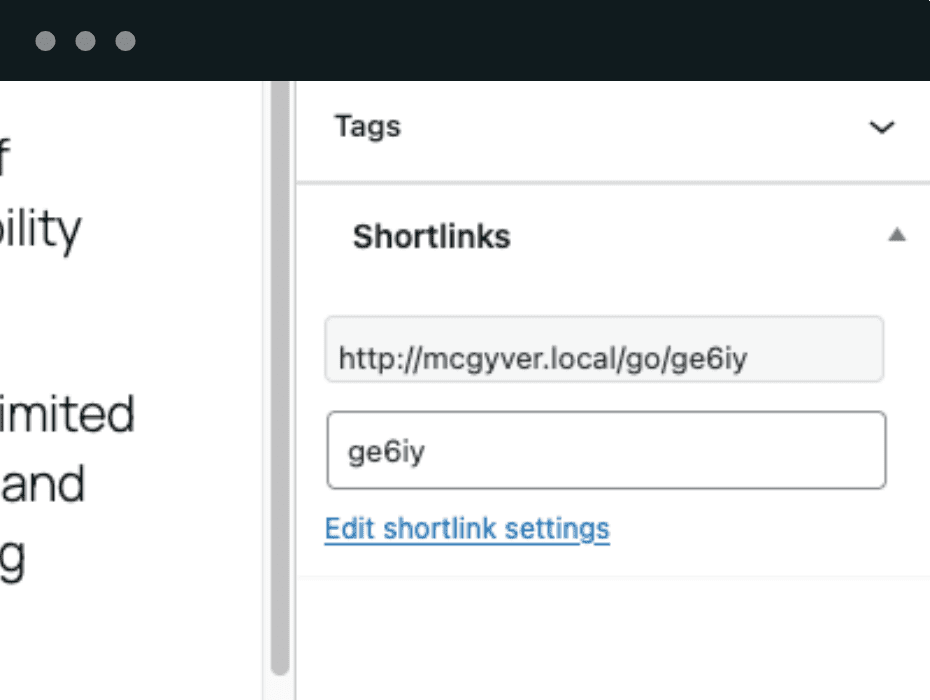Click empty sidebar area below Shortlinks panel
930x700 pixels.
612,640
